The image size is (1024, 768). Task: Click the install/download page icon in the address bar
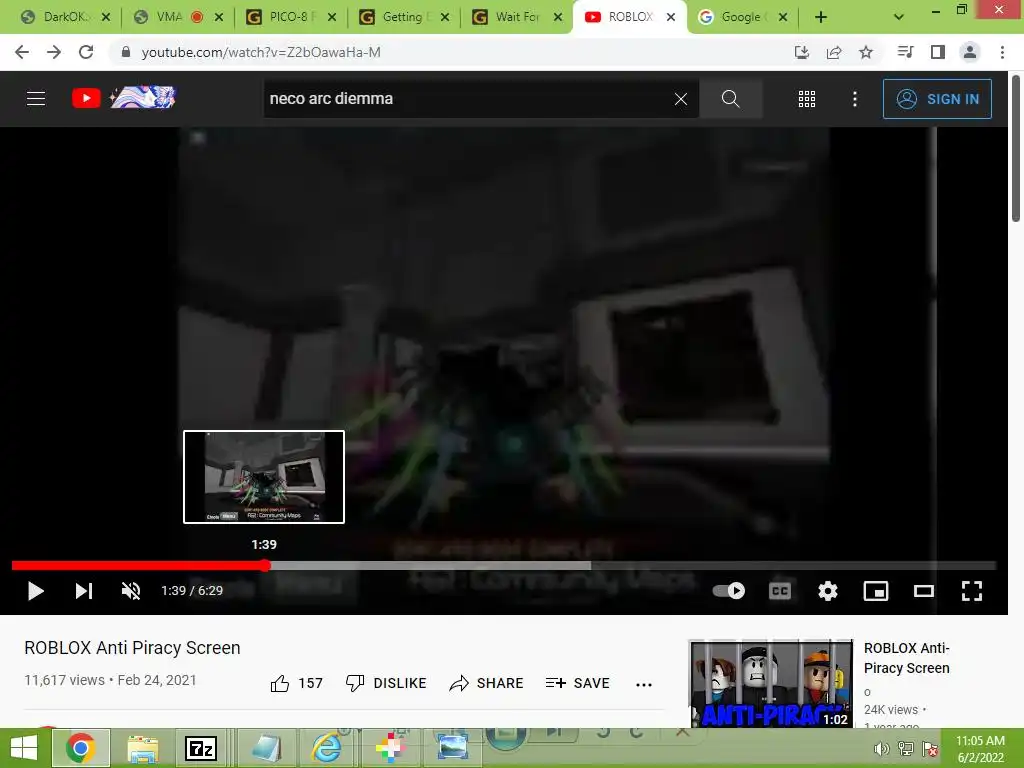(x=801, y=52)
